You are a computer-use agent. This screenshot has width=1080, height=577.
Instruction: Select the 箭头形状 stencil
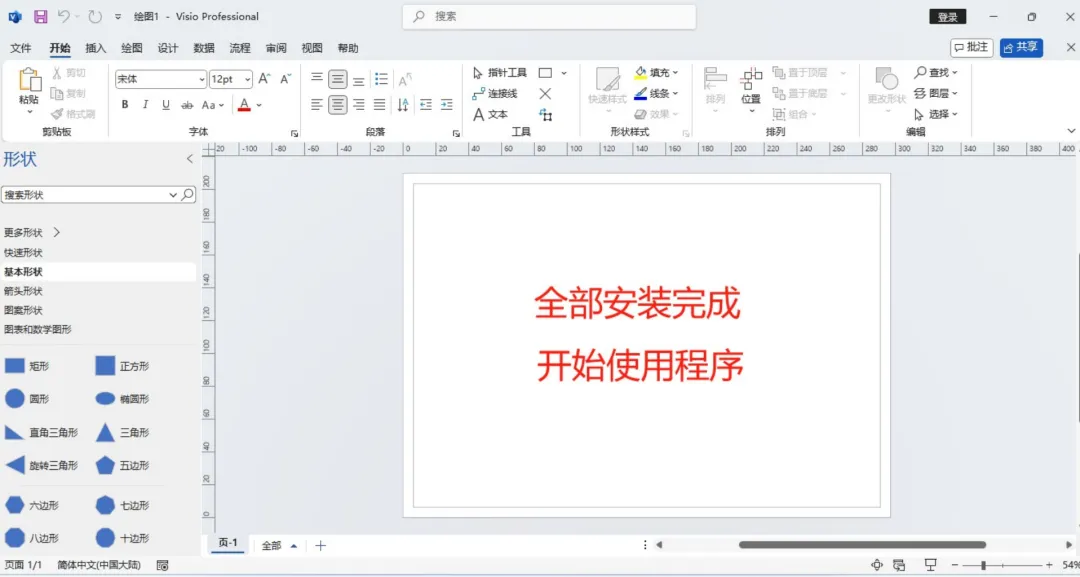click(x=23, y=291)
